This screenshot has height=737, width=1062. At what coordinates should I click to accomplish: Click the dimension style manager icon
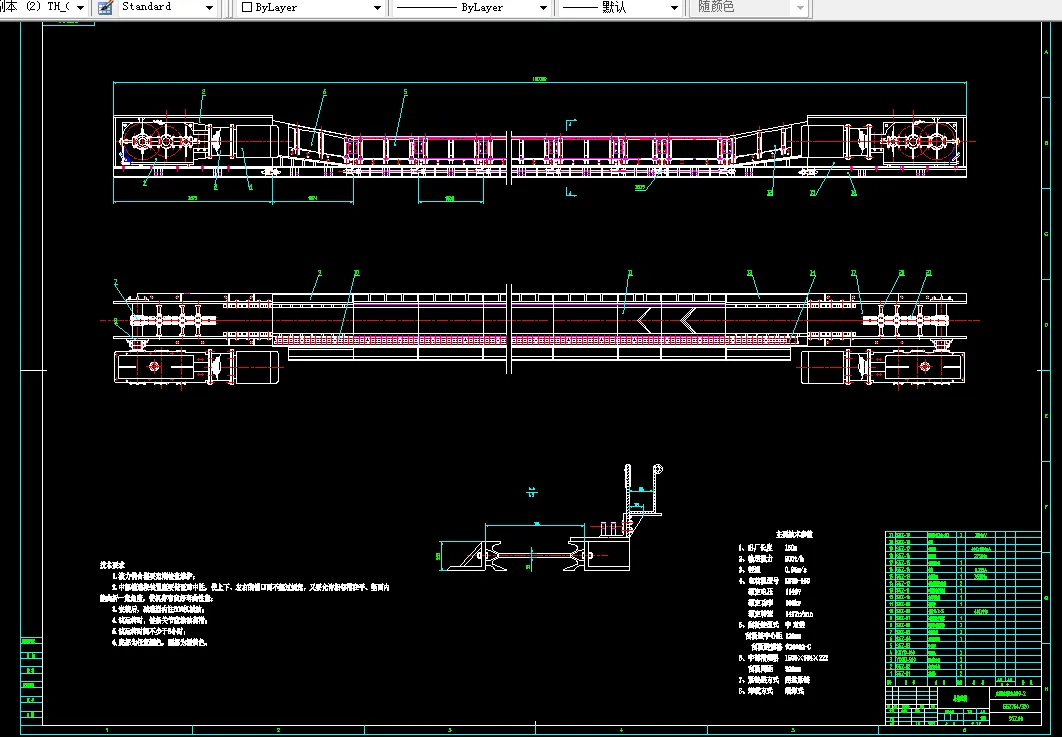[x=105, y=7]
